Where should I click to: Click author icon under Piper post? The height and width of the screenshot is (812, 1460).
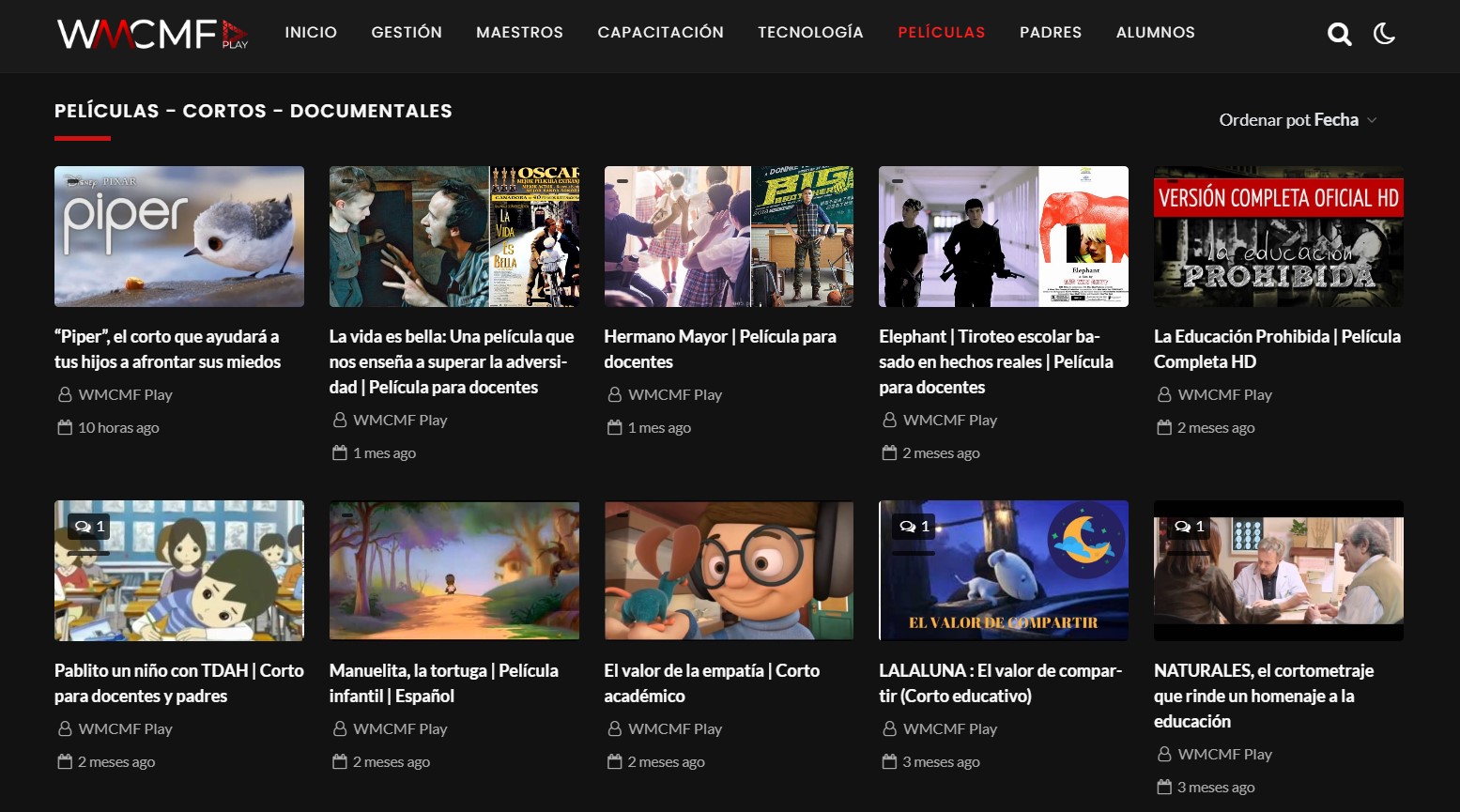65,395
